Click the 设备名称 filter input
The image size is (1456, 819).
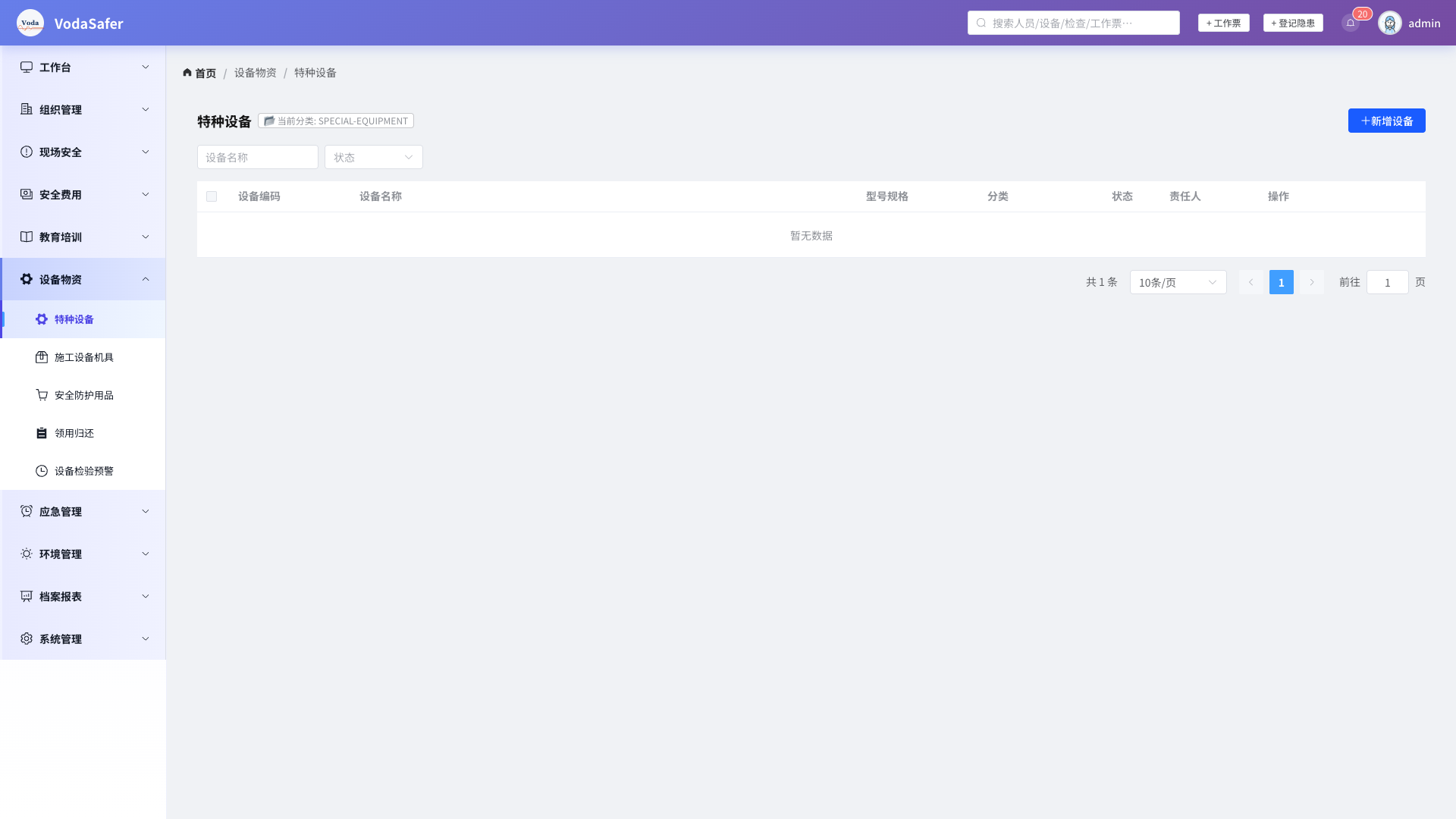point(258,157)
